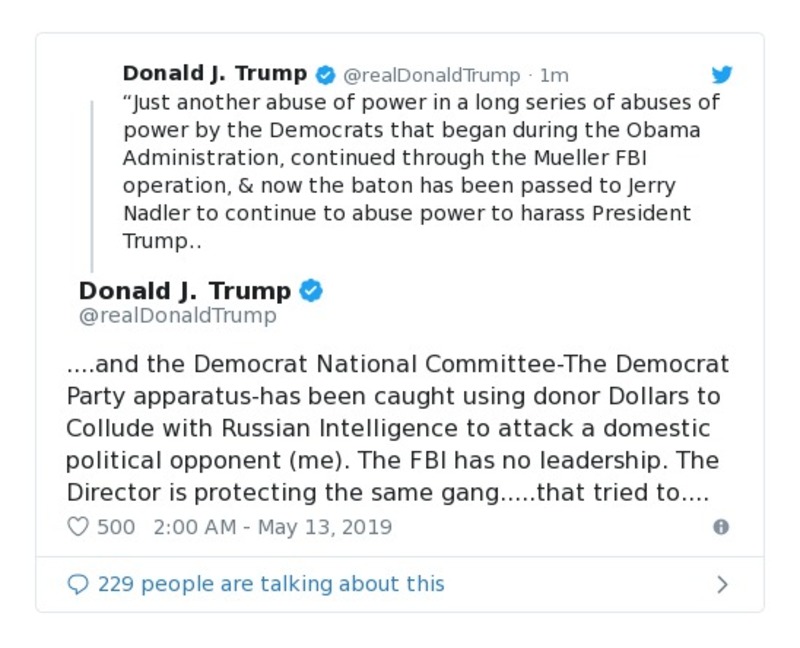Open the @realDonaldTrump profile handle
Screen dimensions: 800x648
pyautogui.click(x=177, y=316)
